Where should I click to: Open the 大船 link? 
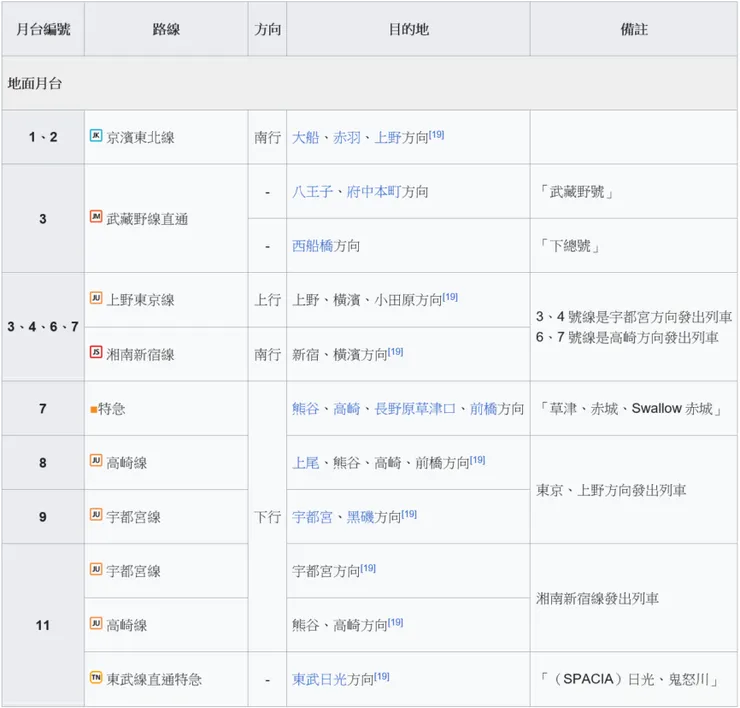305,138
